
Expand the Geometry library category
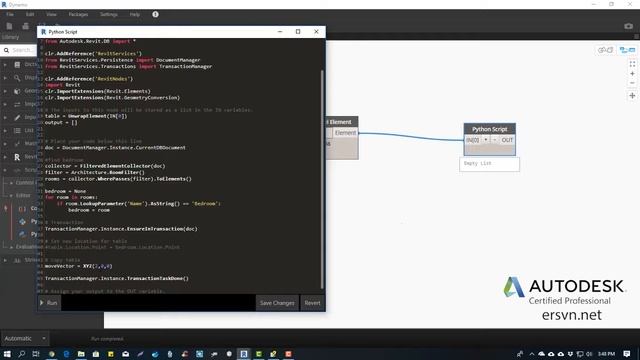[5, 91]
